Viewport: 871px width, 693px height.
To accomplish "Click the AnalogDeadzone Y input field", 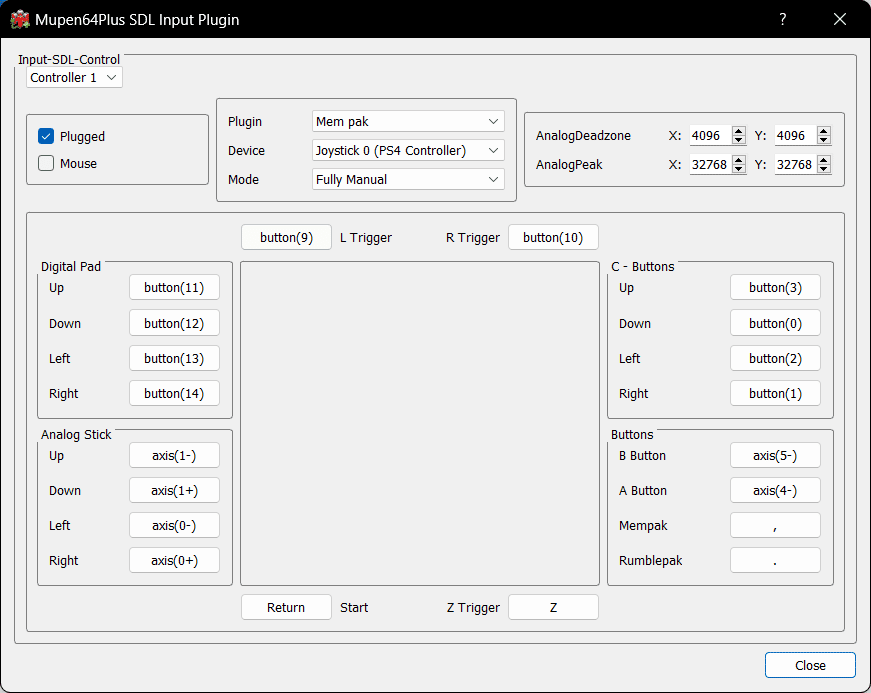I will tap(796, 135).
